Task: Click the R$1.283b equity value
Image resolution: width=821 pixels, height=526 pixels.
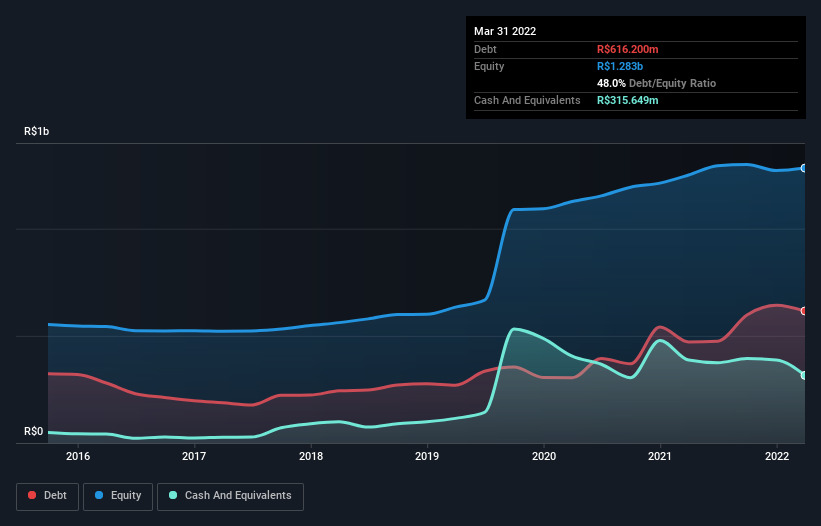Action: 620,66
